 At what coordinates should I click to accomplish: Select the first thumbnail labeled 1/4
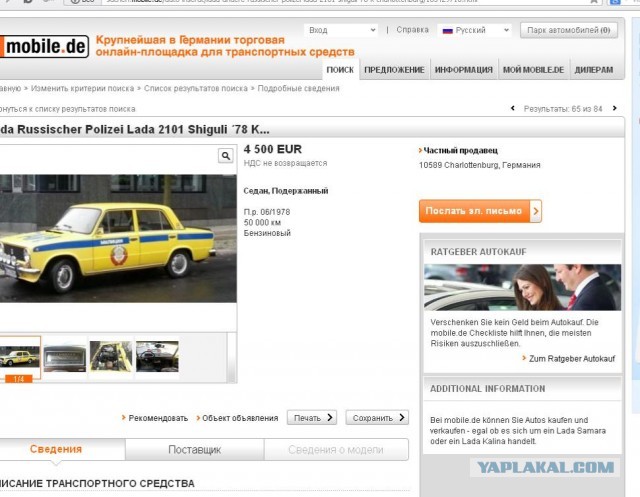pyautogui.click(x=20, y=359)
